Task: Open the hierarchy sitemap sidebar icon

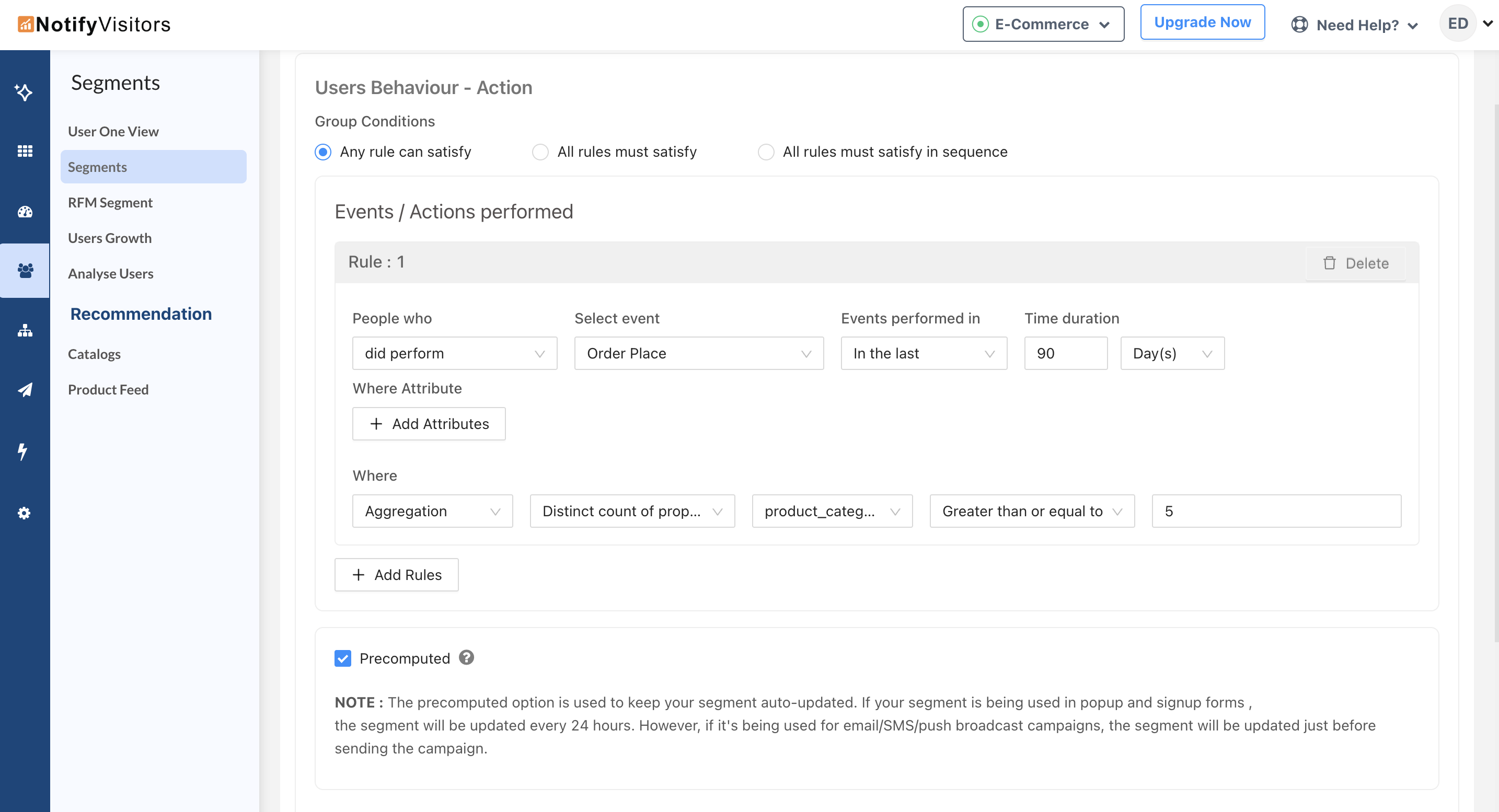Action: coord(25,331)
